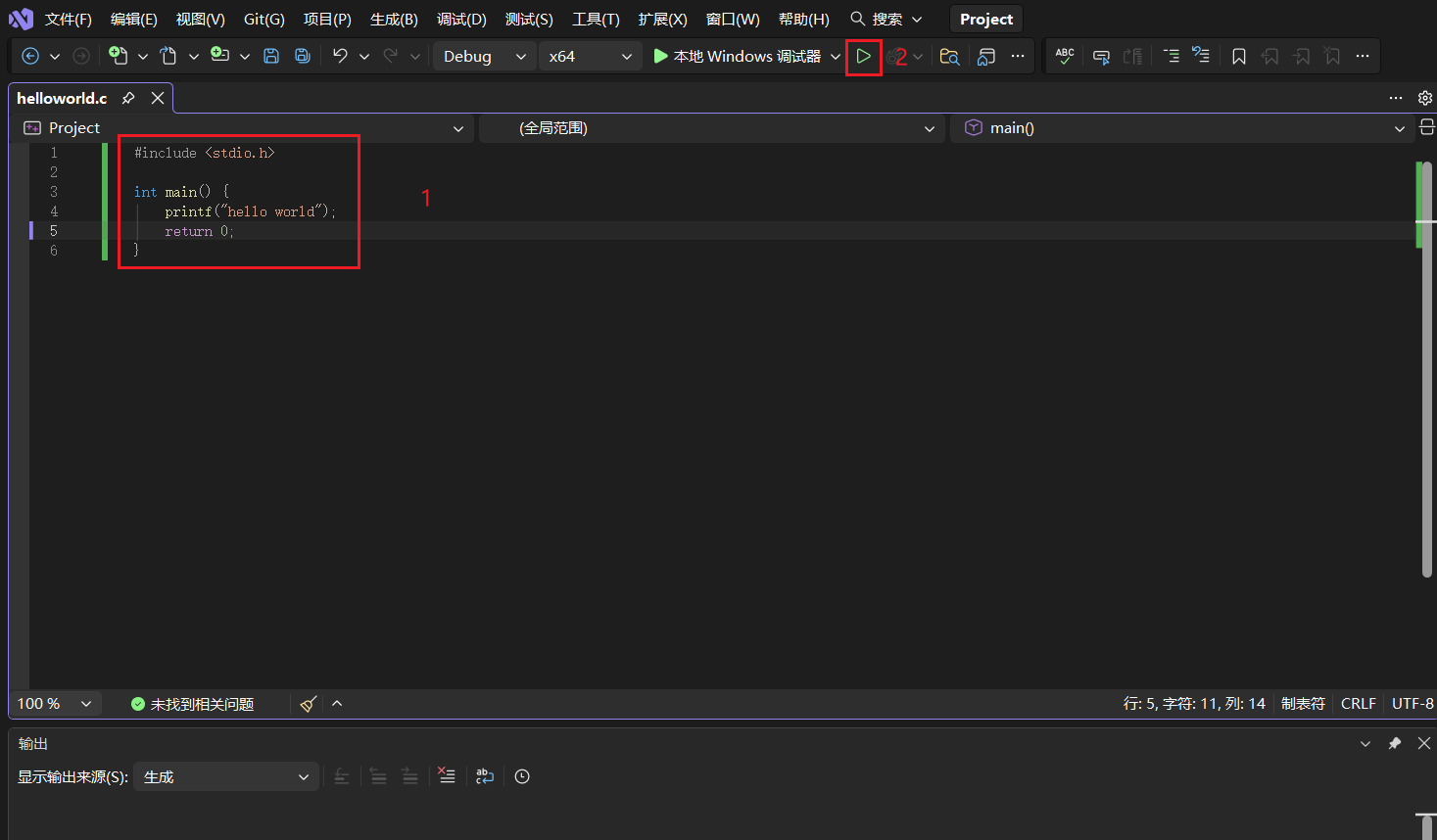Click the undo arrow icon
The height and width of the screenshot is (840, 1437).
[x=340, y=56]
